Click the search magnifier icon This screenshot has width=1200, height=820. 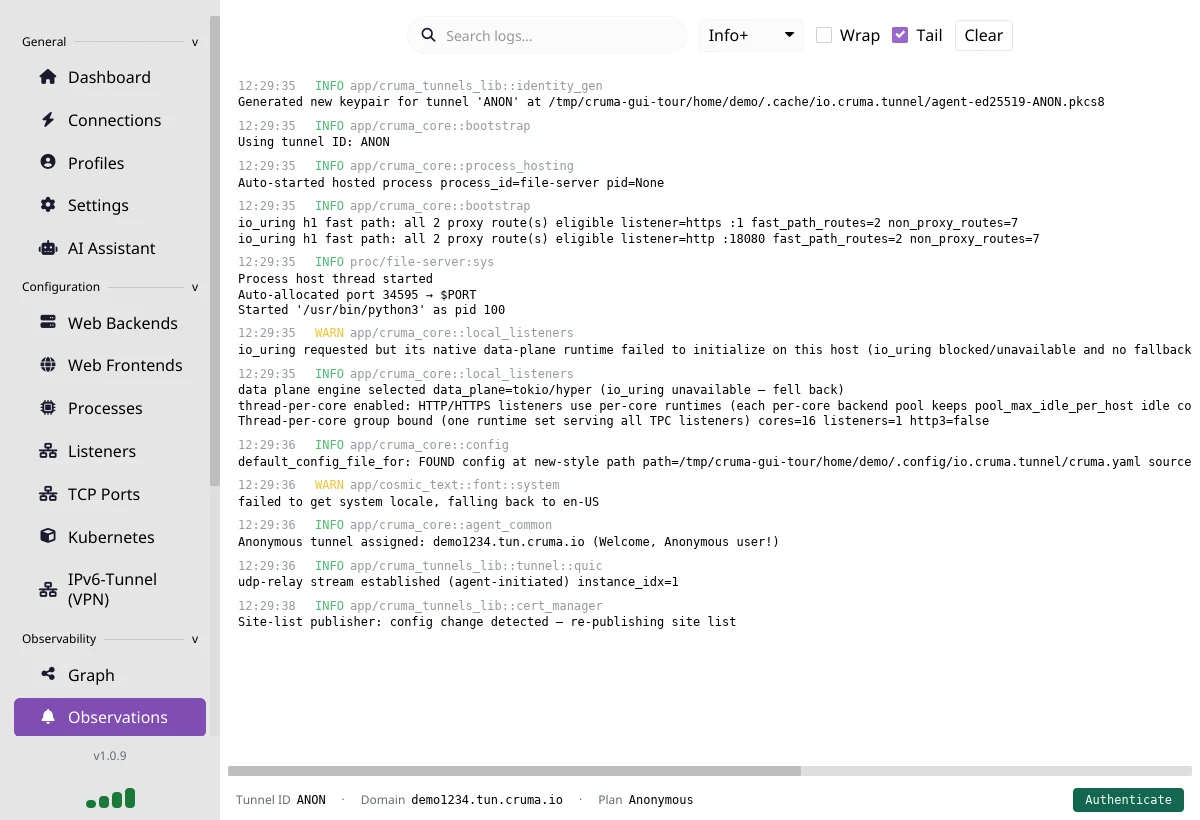(428, 35)
